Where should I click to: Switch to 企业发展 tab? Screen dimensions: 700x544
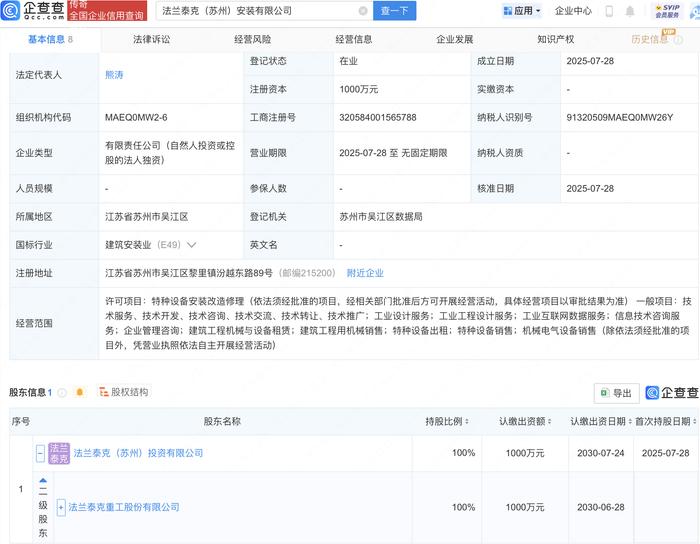(454, 40)
